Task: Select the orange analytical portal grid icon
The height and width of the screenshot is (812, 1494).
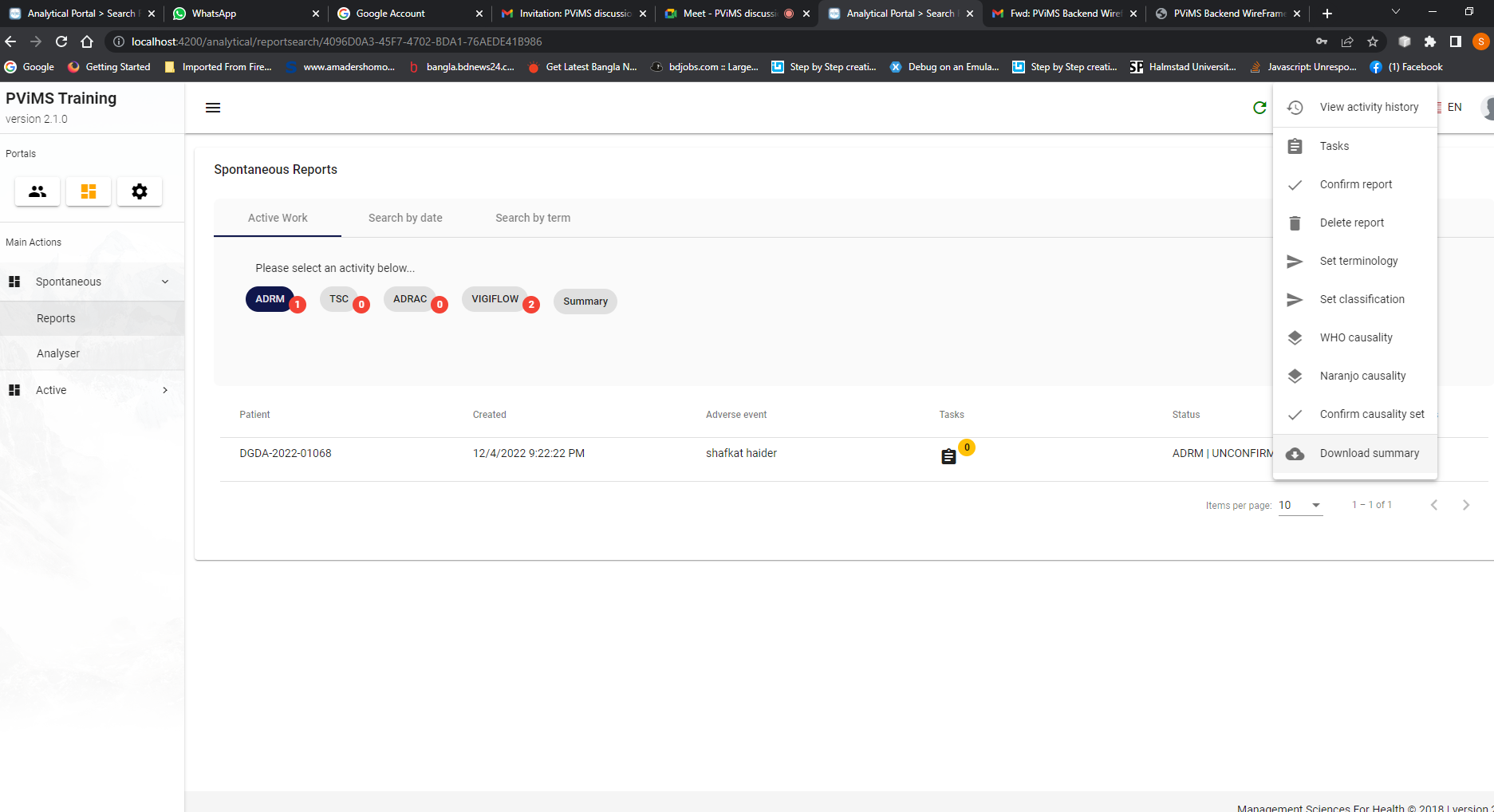Action: pyautogui.click(x=89, y=191)
